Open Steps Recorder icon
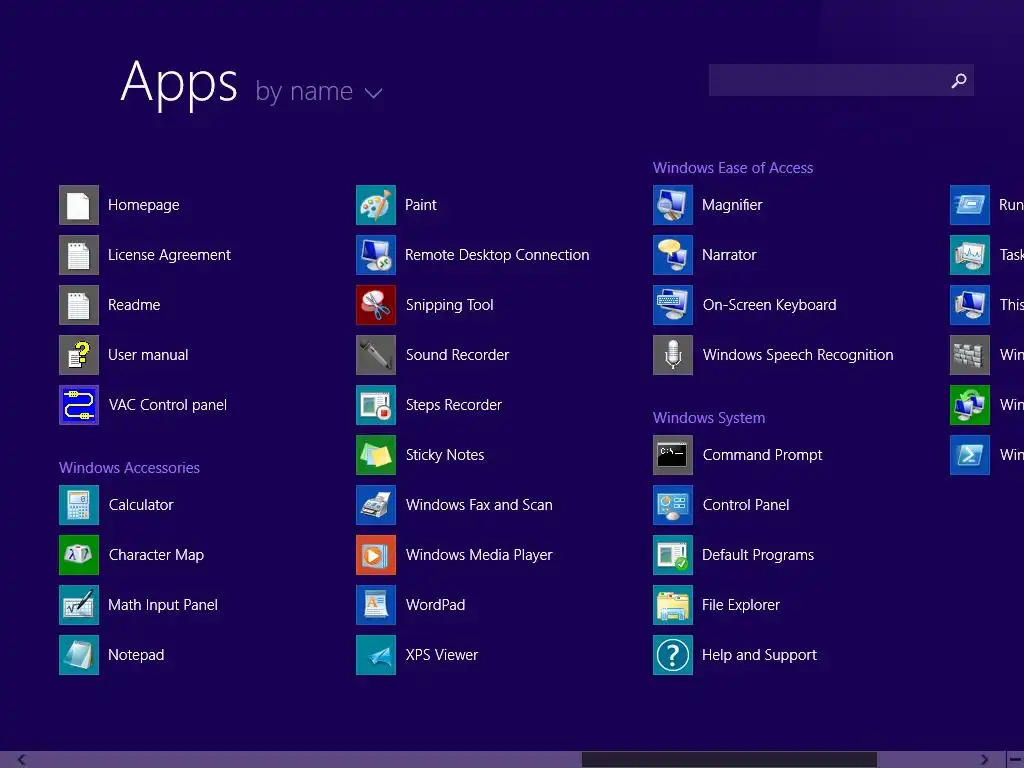This screenshot has width=1024, height=768. pos(376,405)
